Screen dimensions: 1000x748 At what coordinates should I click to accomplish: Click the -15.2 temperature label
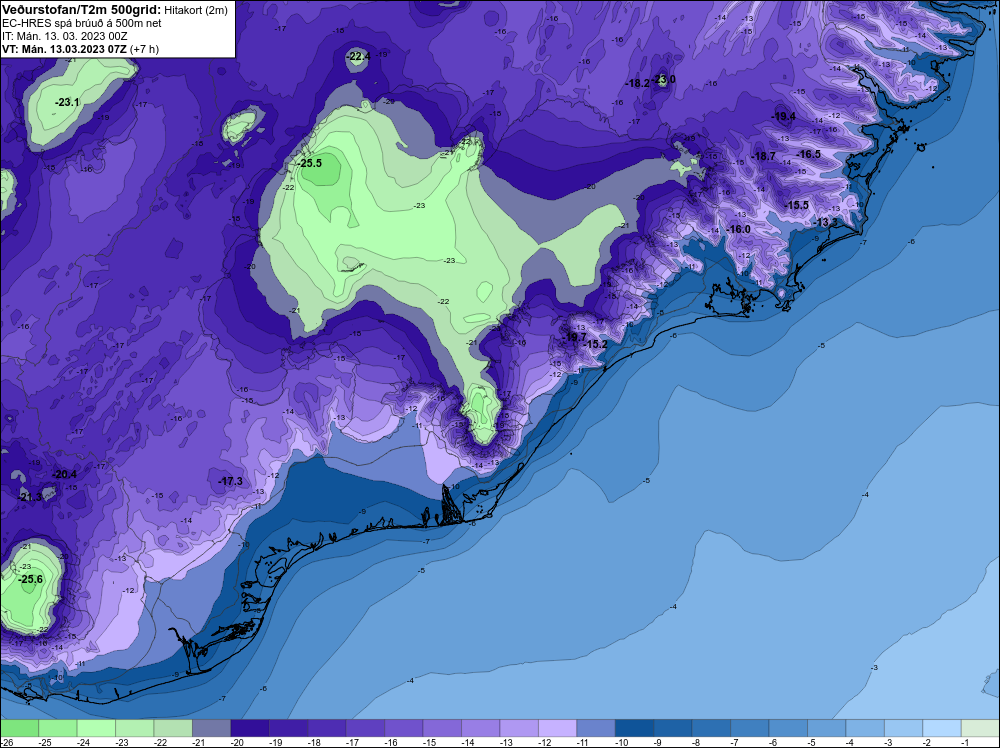[x=596, y=344]
